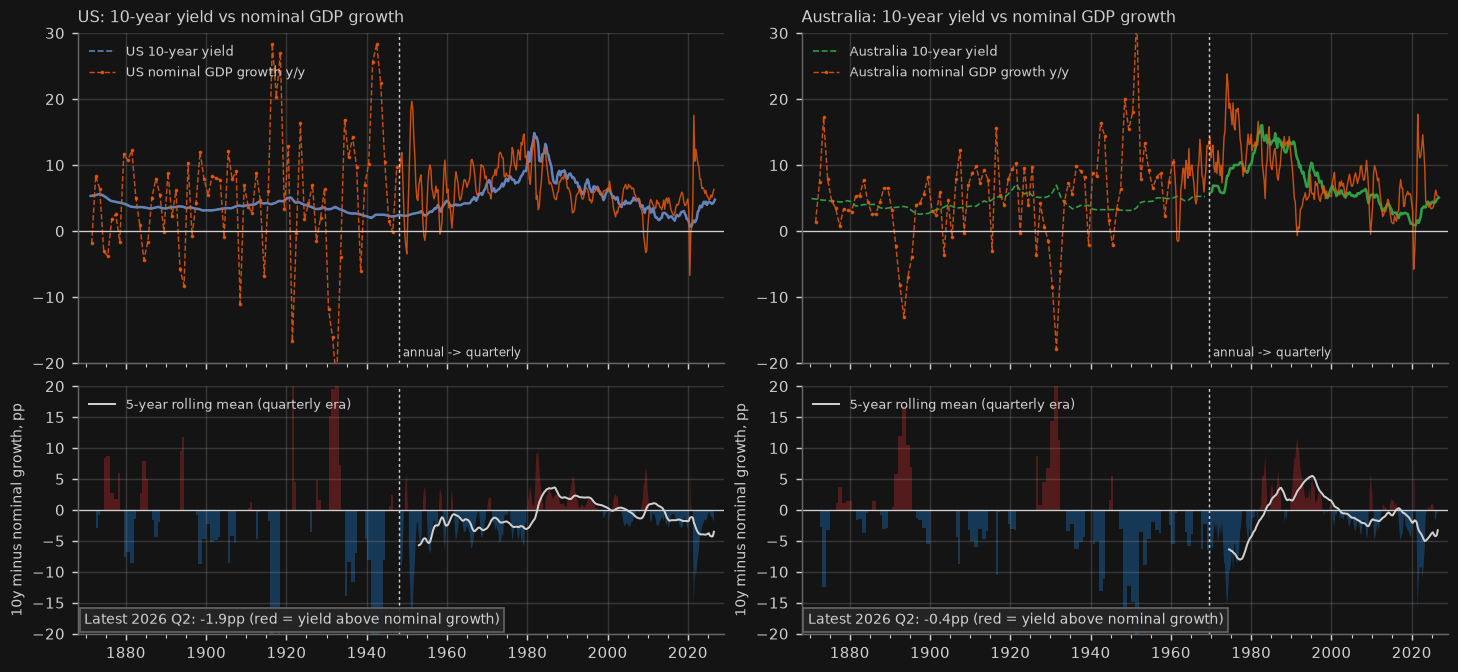
Task: Click the '2000' x-axis tick of Australia chart
Action: [1332, 651]
